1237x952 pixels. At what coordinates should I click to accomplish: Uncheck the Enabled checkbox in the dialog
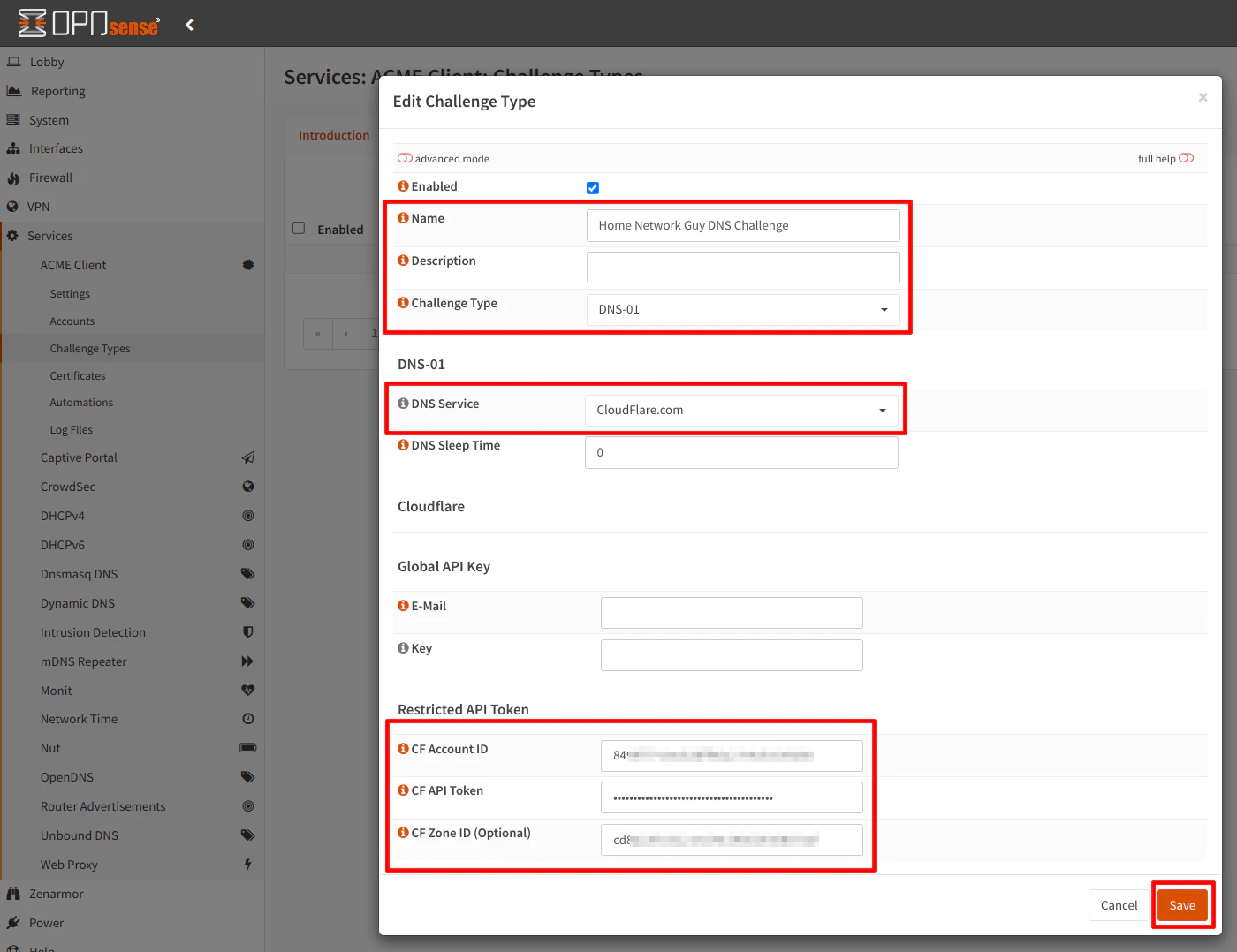pyautogui.click(x=593, y=188)
